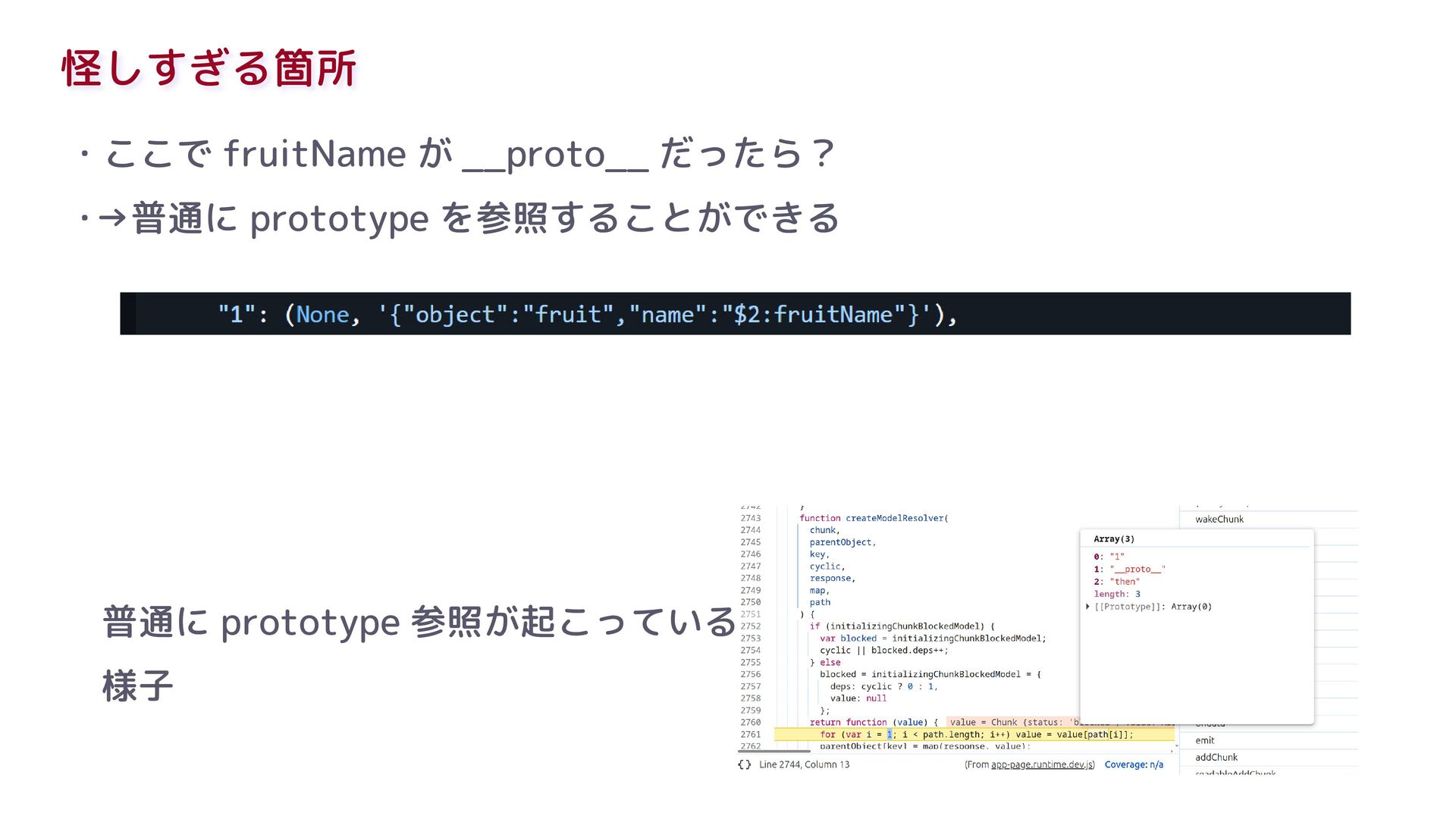Click line number 2761 in the gutter
Viewport: 1456px width, 819px height.
[x=750, y=734]
